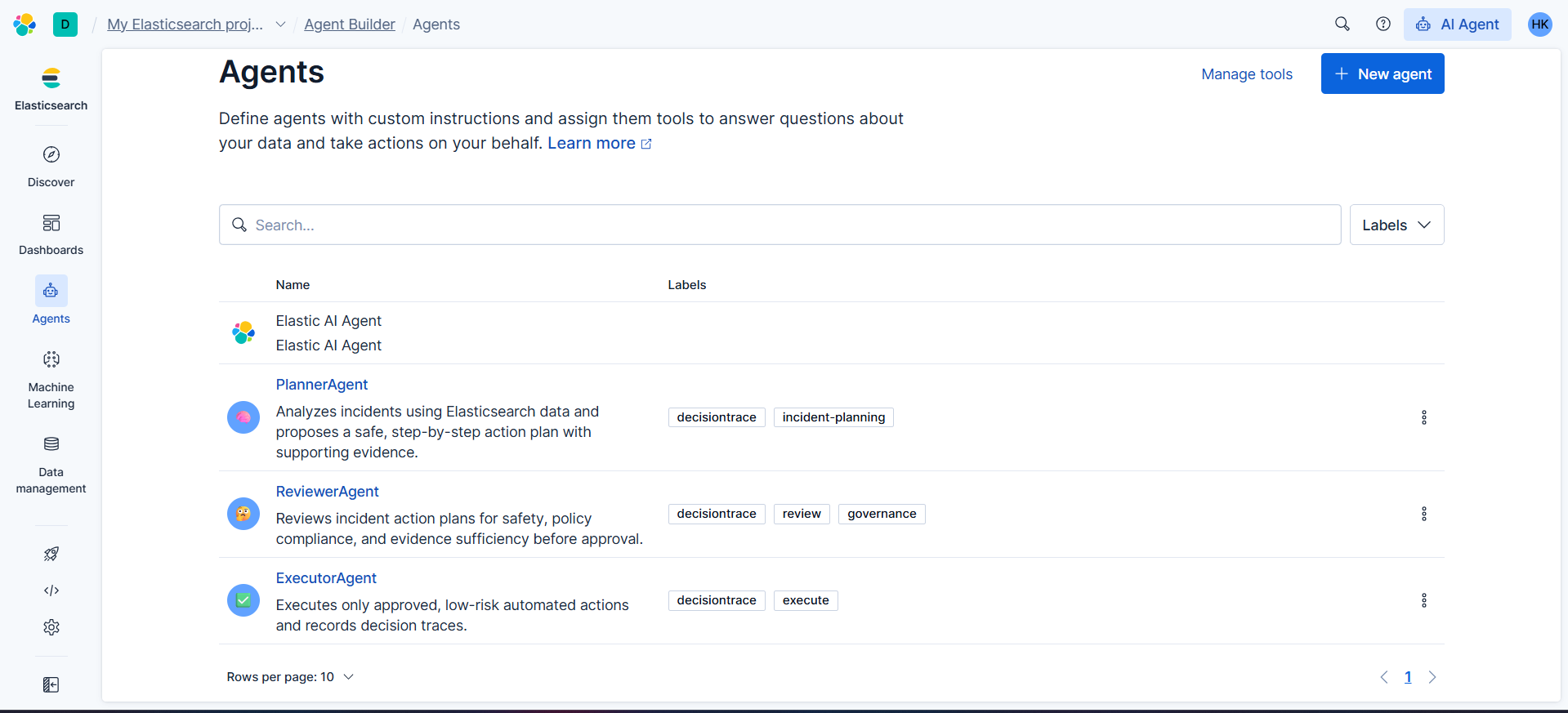Open My Elasticsearch project breadcrumb
1568x713 pixels.
pos(185,25)
